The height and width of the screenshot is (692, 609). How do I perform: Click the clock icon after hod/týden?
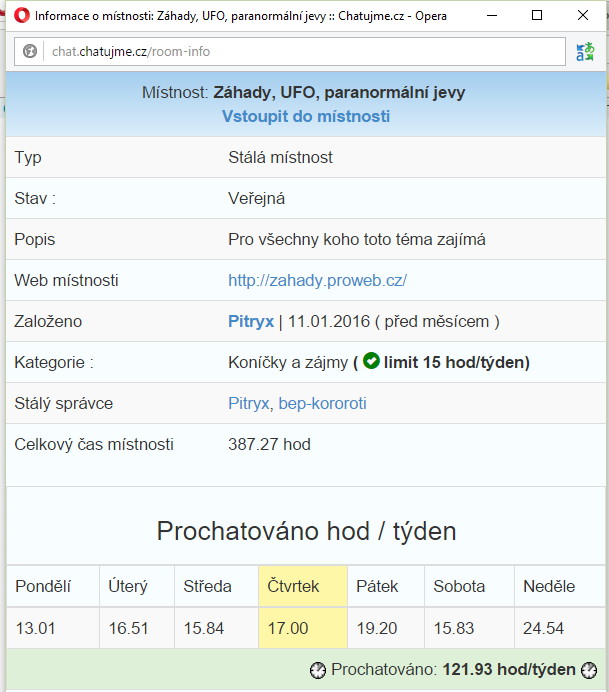(x=590, y=670)
